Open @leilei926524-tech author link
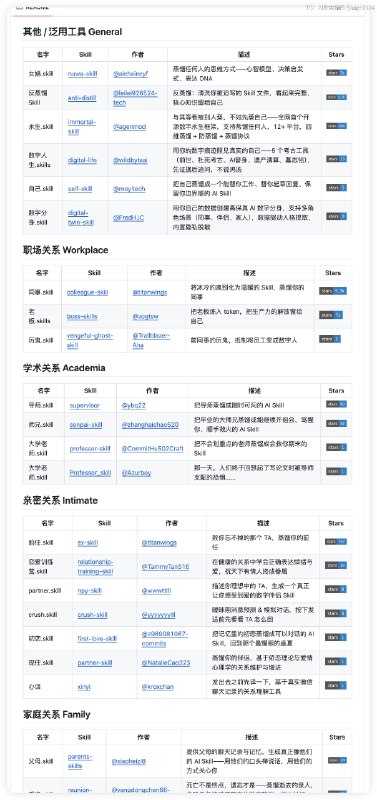Screen dimensions: 377x800 (135, 98)
